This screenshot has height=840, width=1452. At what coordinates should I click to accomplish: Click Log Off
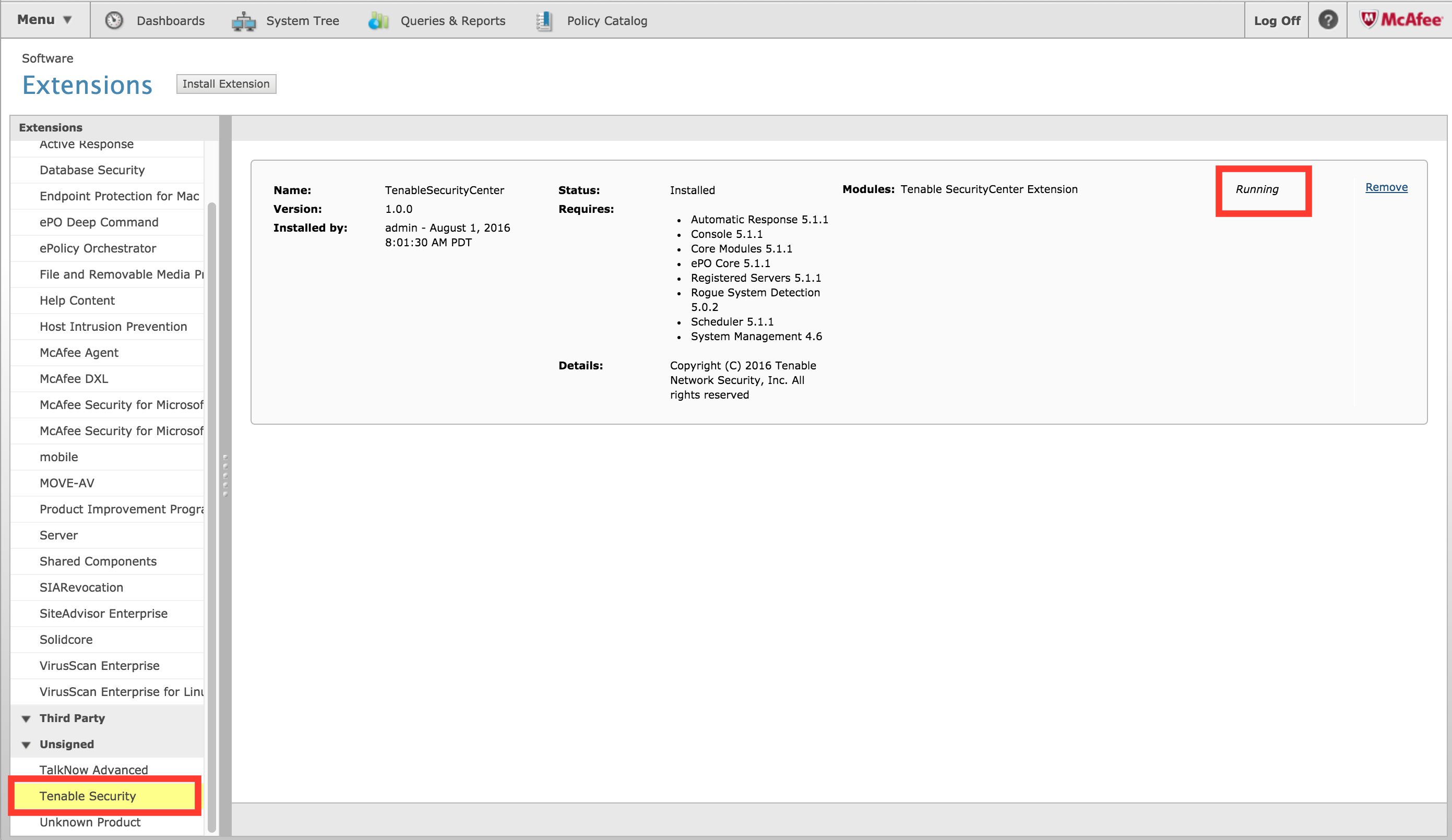tap(1277, 21)
